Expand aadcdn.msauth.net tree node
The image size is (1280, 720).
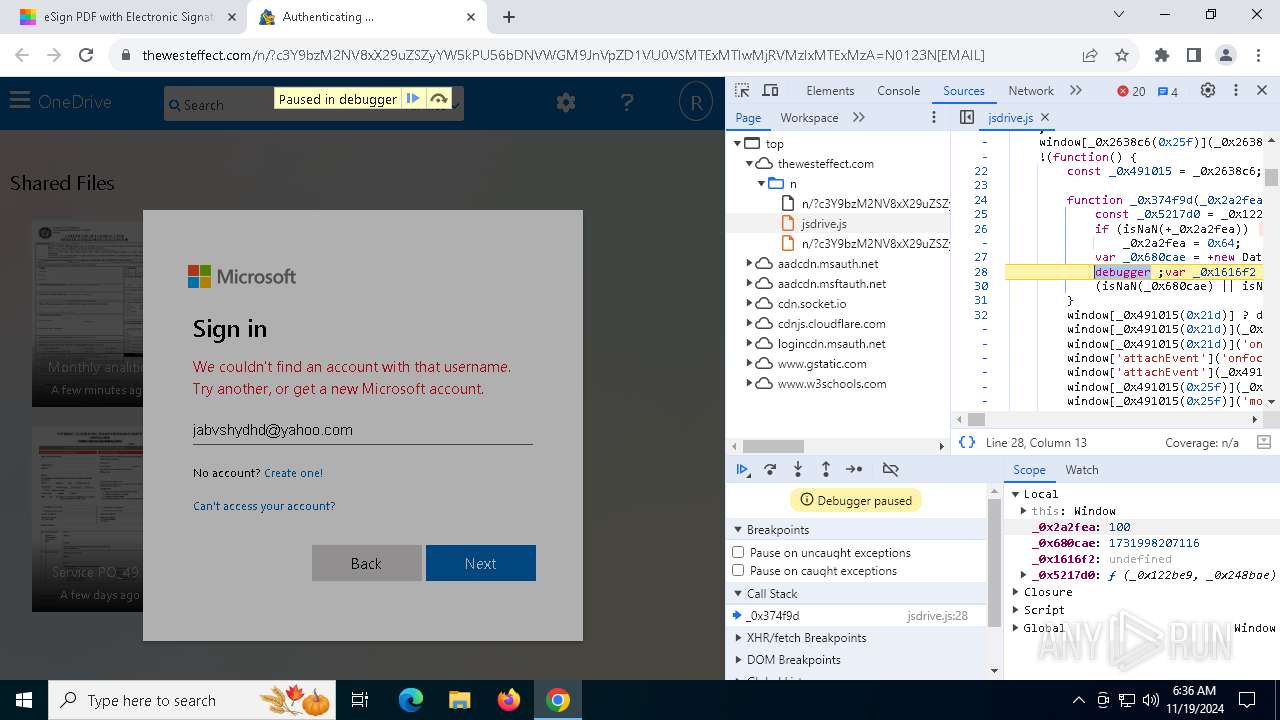[749, 263]
